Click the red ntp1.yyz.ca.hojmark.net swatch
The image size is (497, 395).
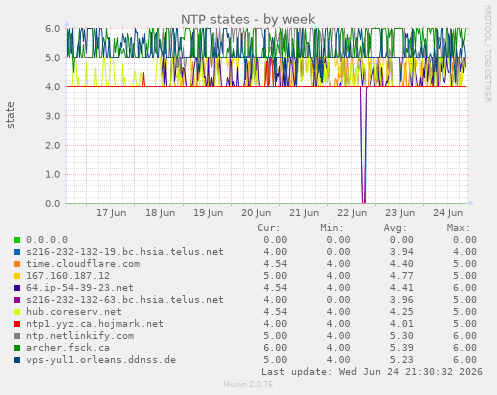[17, 324]
